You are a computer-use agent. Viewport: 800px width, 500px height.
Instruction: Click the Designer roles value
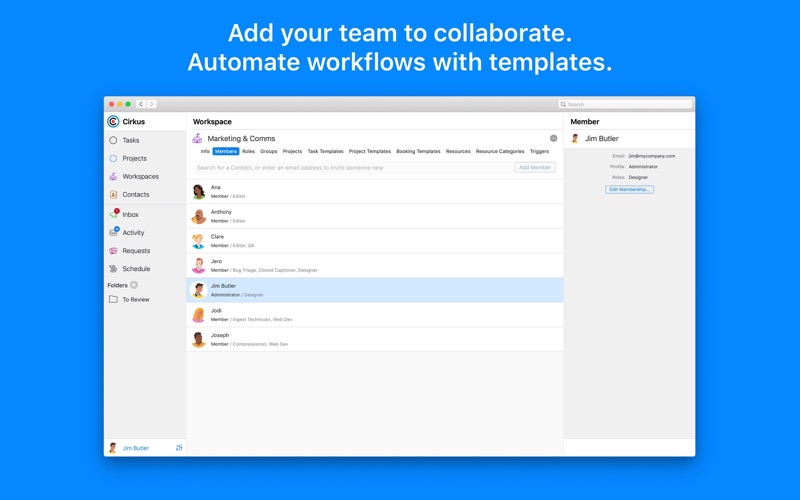(638, 177)
